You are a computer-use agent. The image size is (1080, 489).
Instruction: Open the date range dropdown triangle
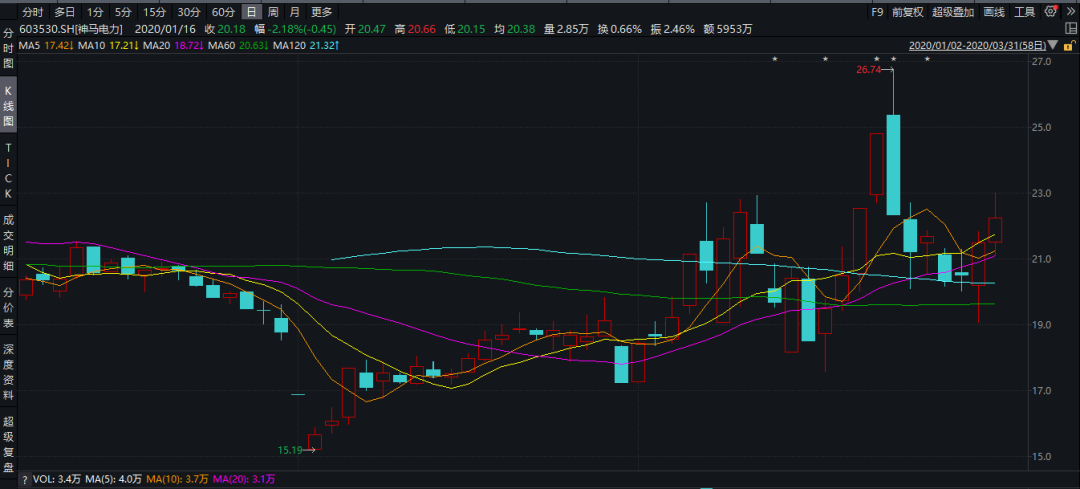(x=1052, y=46)
